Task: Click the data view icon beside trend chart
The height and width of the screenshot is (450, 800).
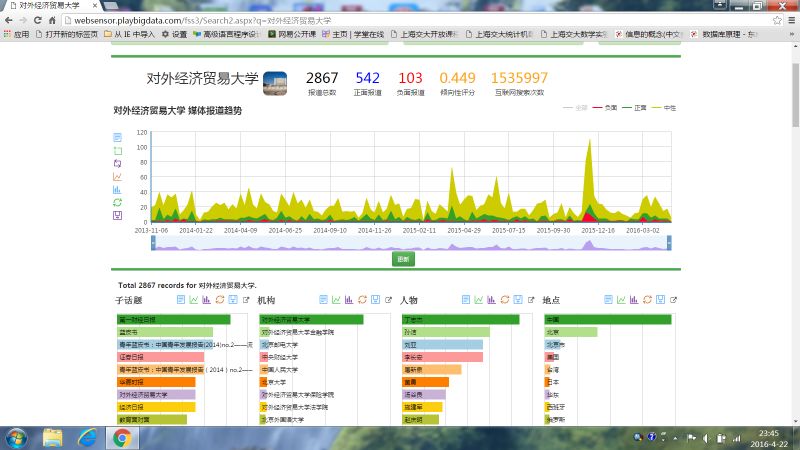Action: click(118, 137)
